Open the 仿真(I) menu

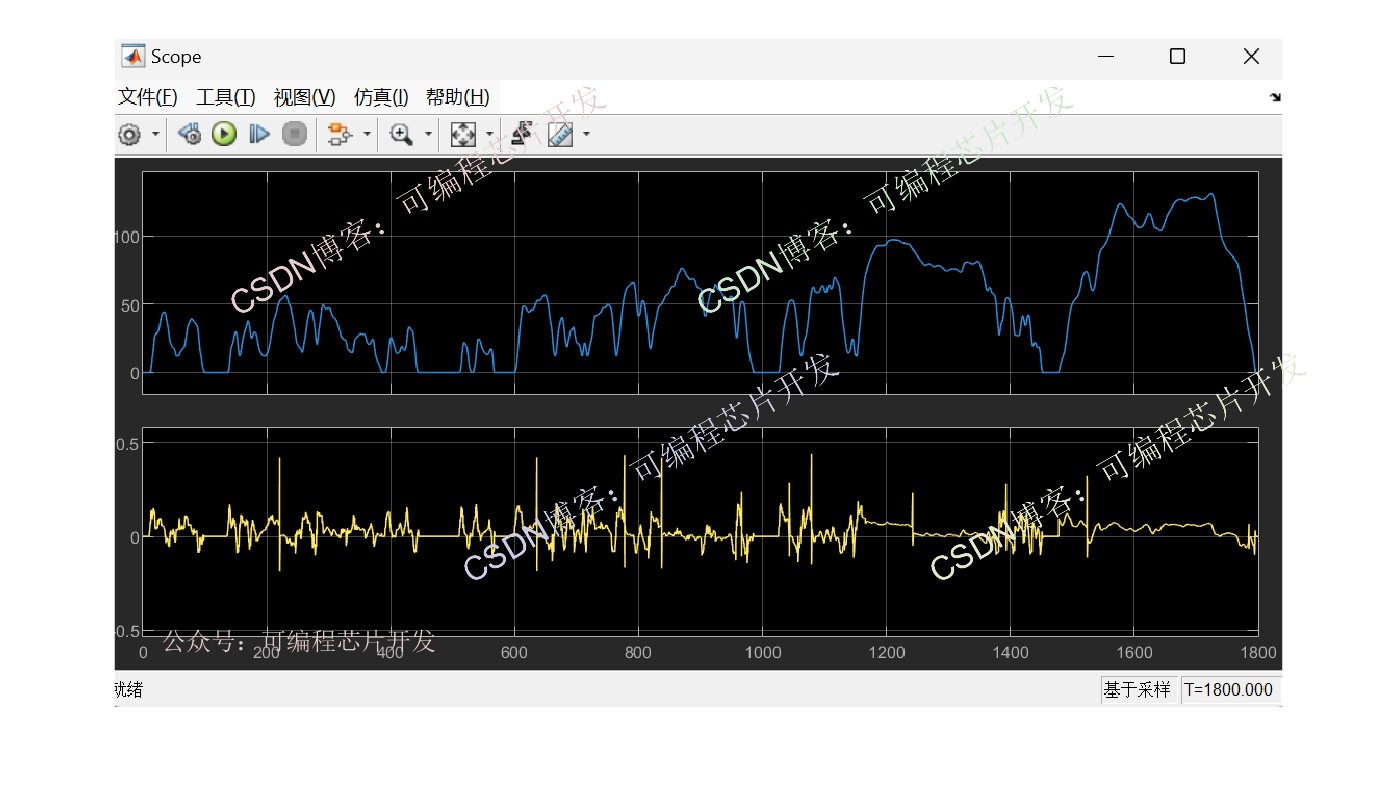click(x=381, y=97)
